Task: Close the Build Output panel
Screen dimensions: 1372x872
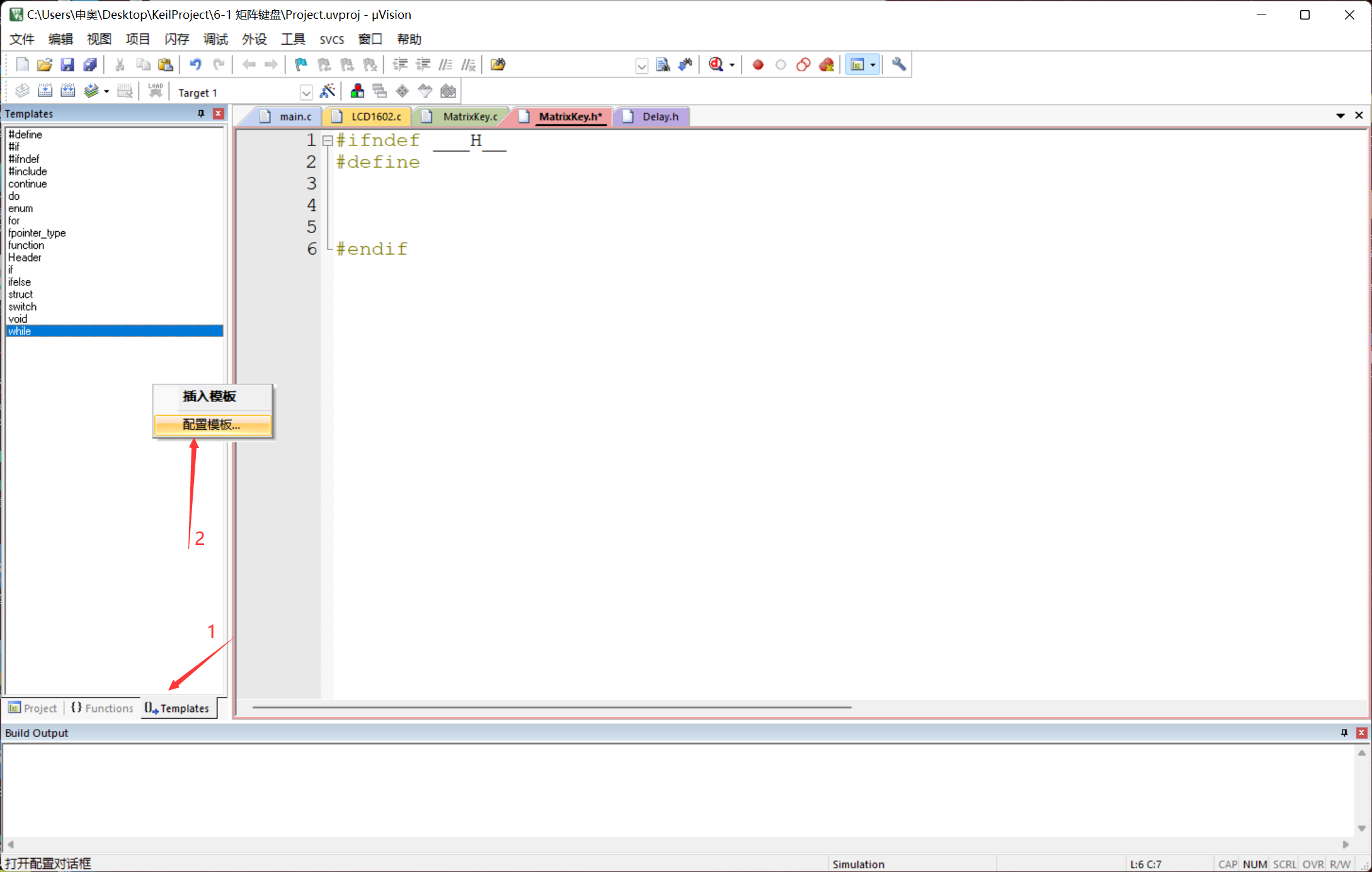Action: point(1361,733)
